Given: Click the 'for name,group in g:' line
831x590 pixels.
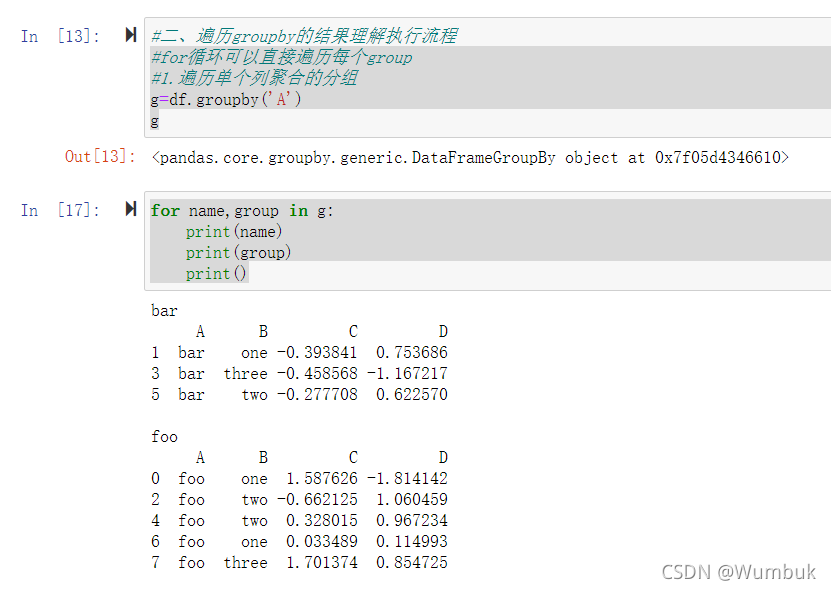Looking at the screenshot, I should click(242, 210).
